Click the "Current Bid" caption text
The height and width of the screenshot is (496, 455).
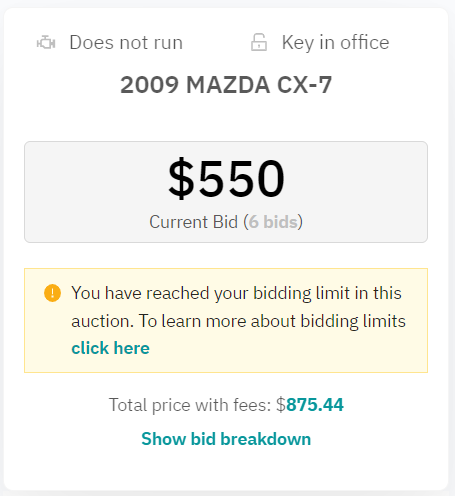point(194,222)
